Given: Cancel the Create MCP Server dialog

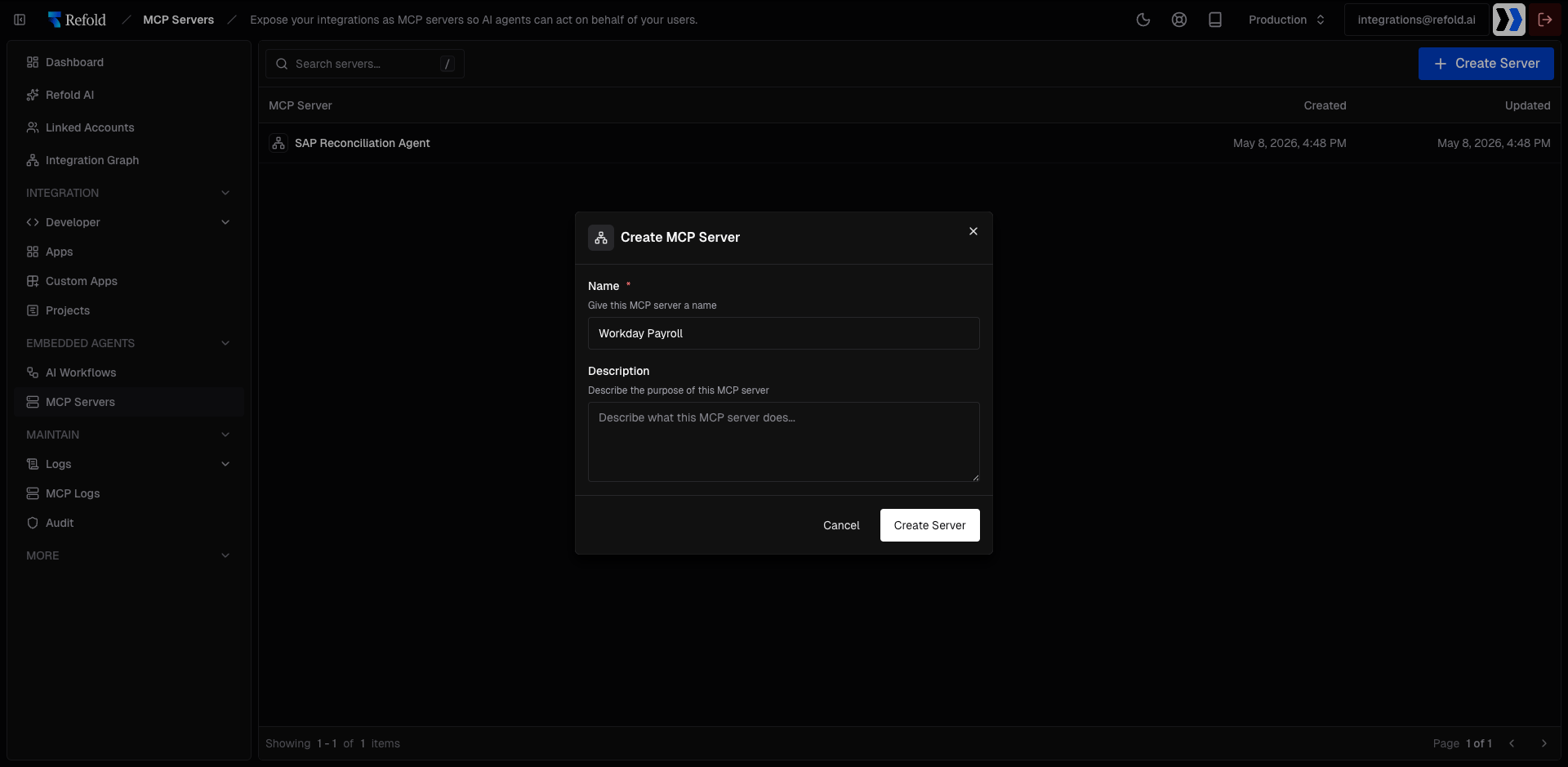Looking at the screenshot, I should 841,525.
